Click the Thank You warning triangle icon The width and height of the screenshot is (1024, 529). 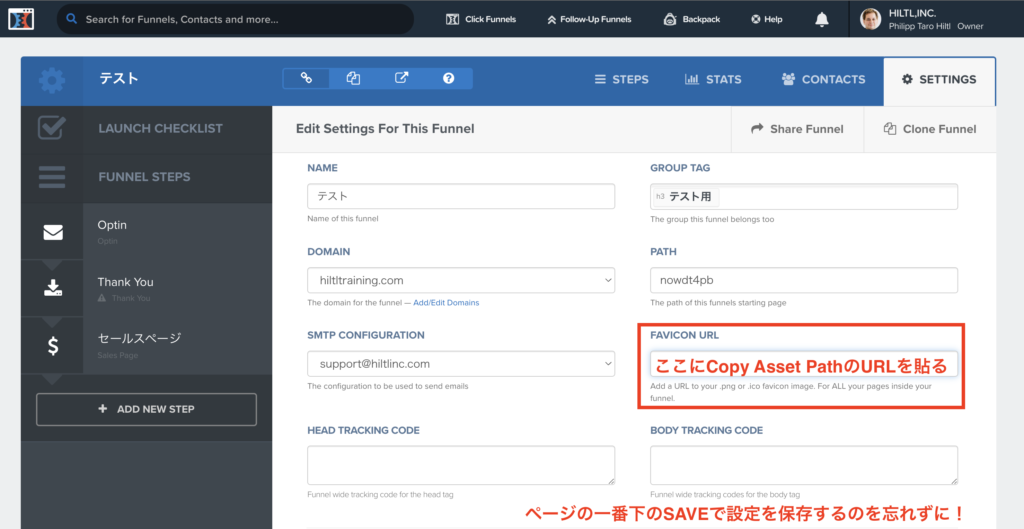click(x=102, y=298)
